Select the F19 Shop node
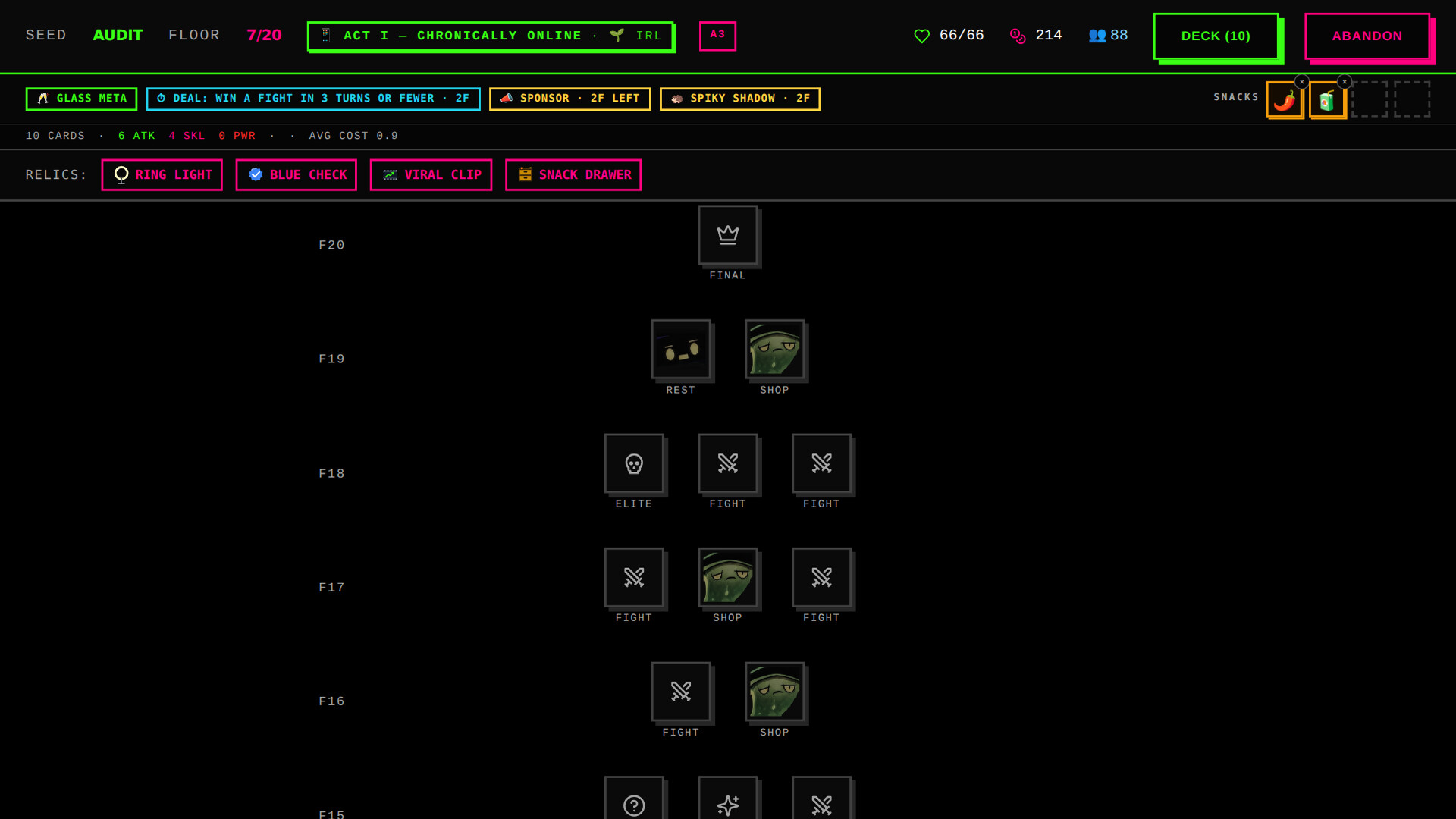This screenshot has height=819, width=1456. pyautogui.click(x=775, y=350)
